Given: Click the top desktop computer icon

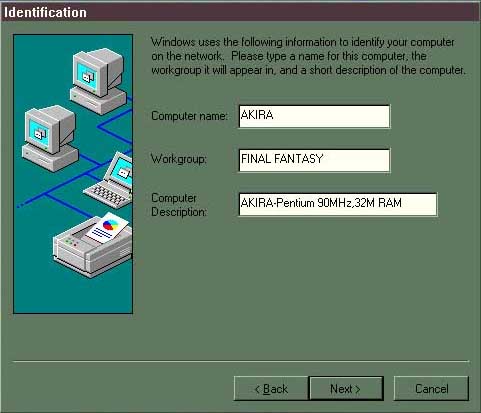Looking at the screenshot, I should pos(98,80).
